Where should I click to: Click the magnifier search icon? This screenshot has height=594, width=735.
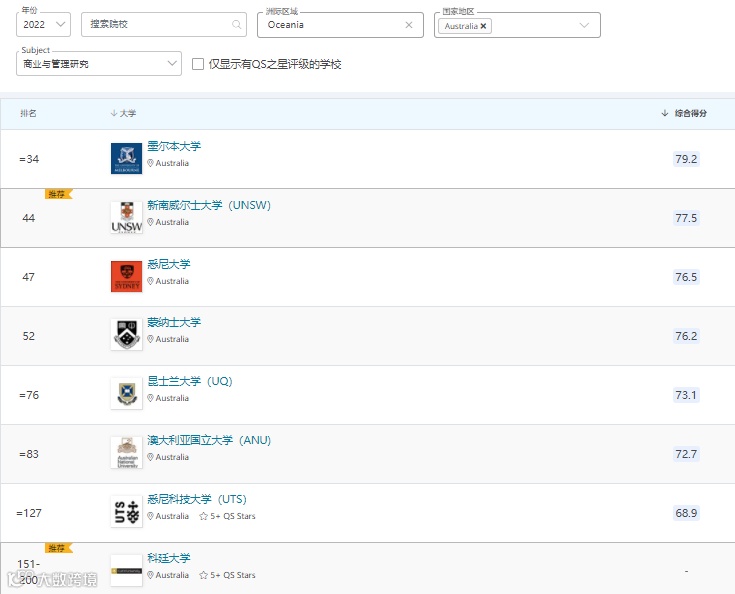click(x=237, y=24)
